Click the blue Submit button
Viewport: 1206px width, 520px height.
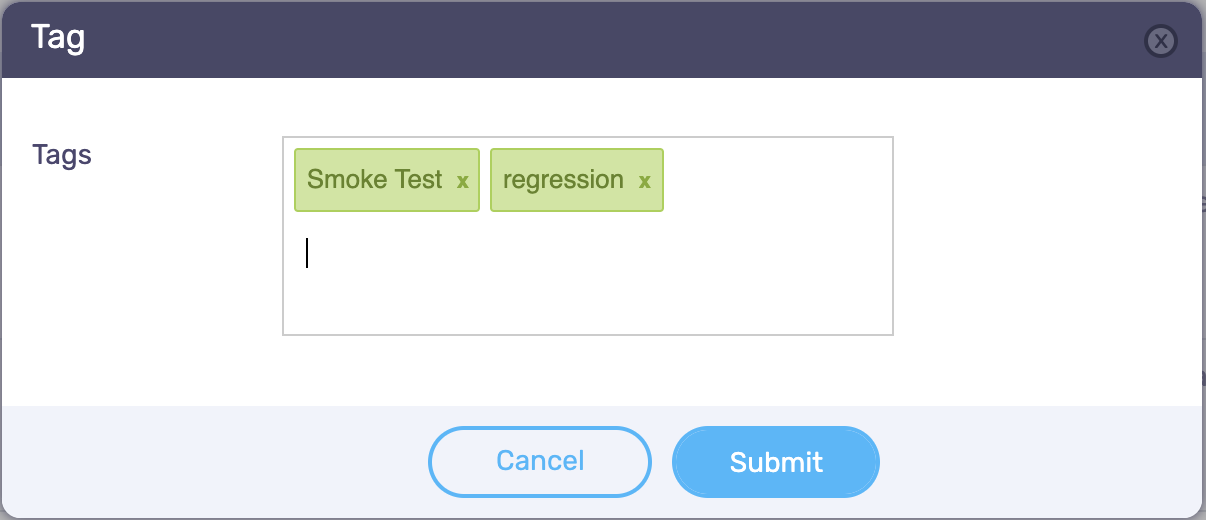(776, 461)
